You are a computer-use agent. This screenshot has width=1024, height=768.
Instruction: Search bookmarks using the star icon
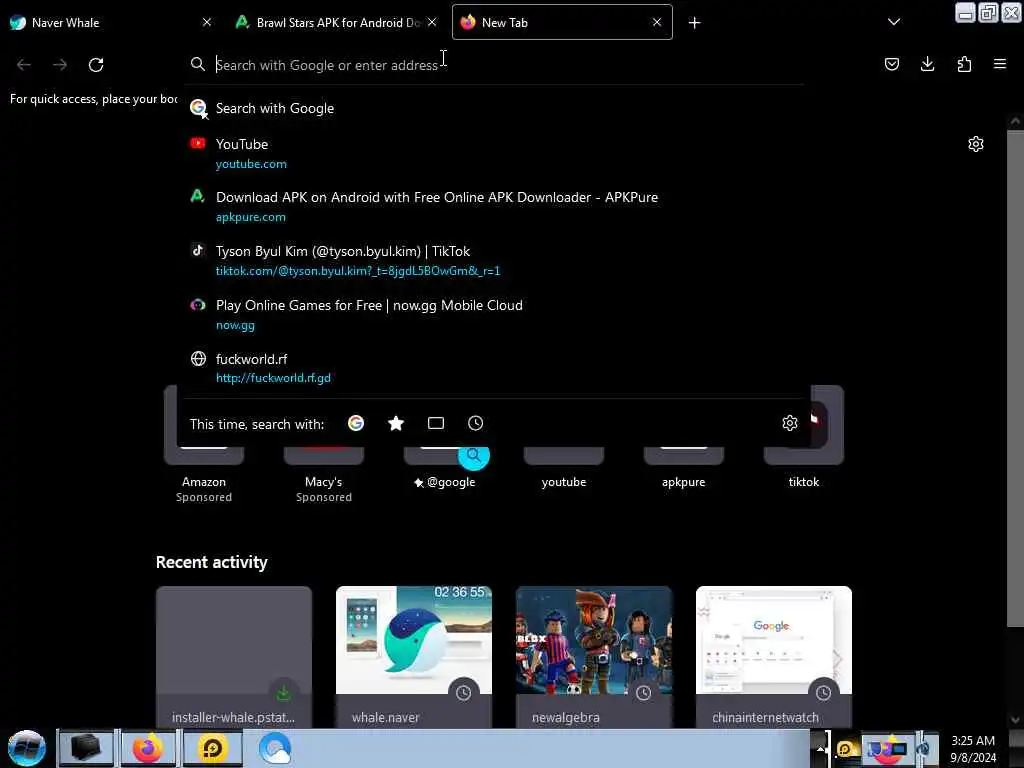396,423
